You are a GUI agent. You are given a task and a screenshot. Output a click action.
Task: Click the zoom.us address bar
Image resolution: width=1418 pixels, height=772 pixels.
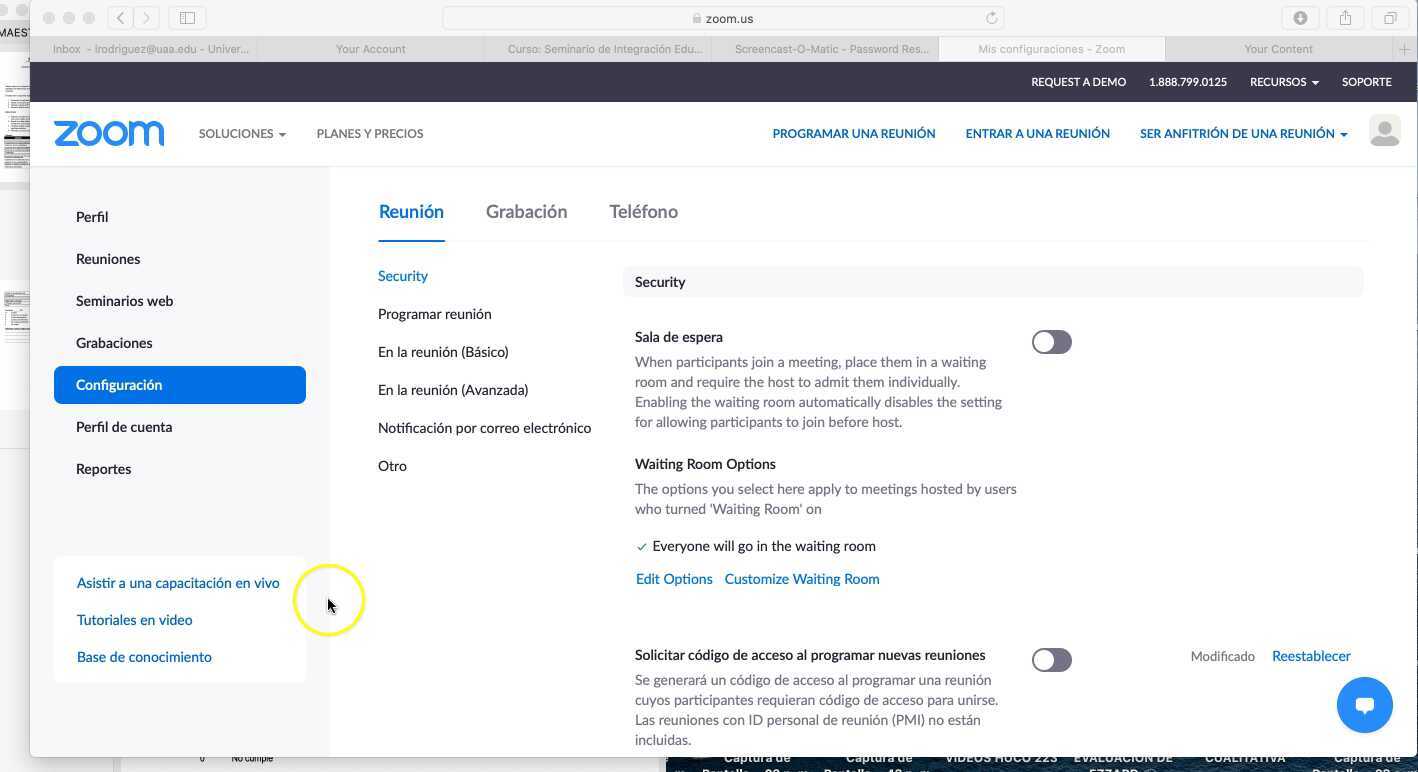723,18
